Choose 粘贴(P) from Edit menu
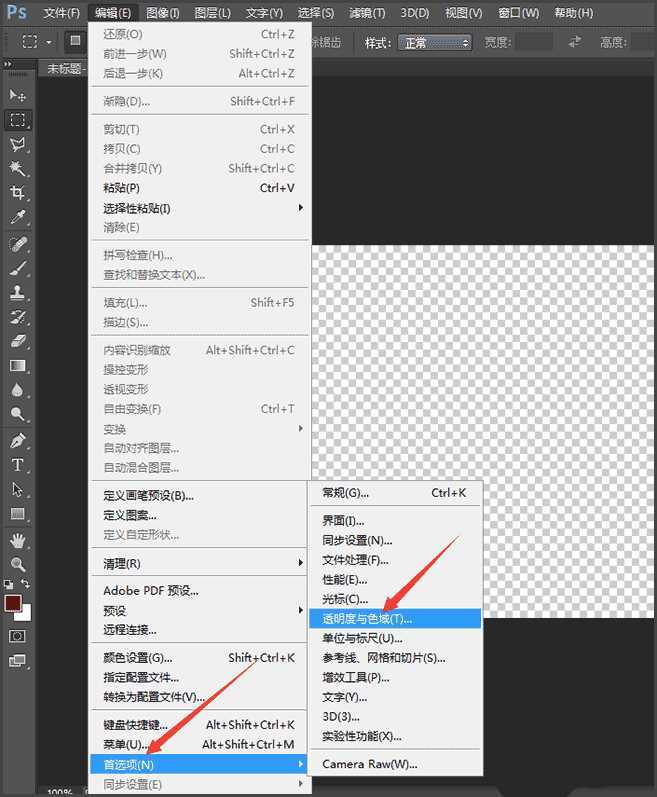Viewport: 657px width, 797px height. pyautogui.click(x=199, y=188)
